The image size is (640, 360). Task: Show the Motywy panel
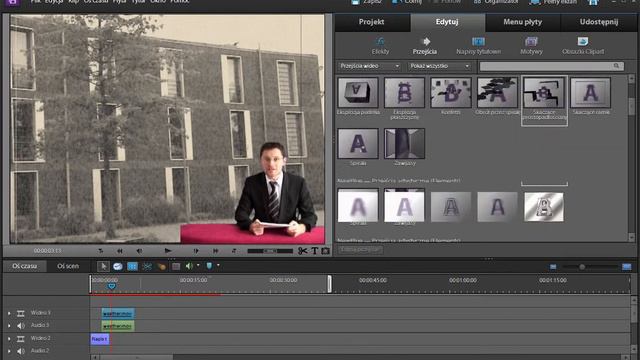(x=531, y=46)
